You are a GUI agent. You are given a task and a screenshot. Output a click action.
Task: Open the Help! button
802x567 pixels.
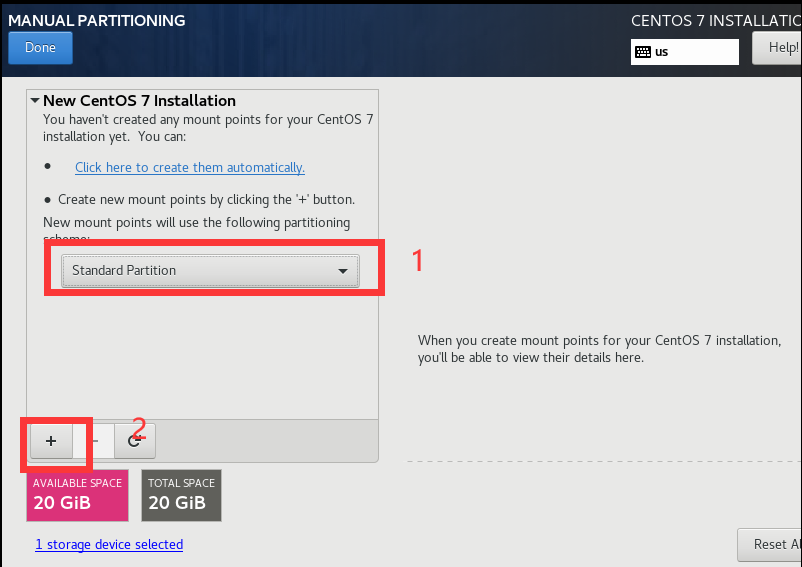point(777,48)
